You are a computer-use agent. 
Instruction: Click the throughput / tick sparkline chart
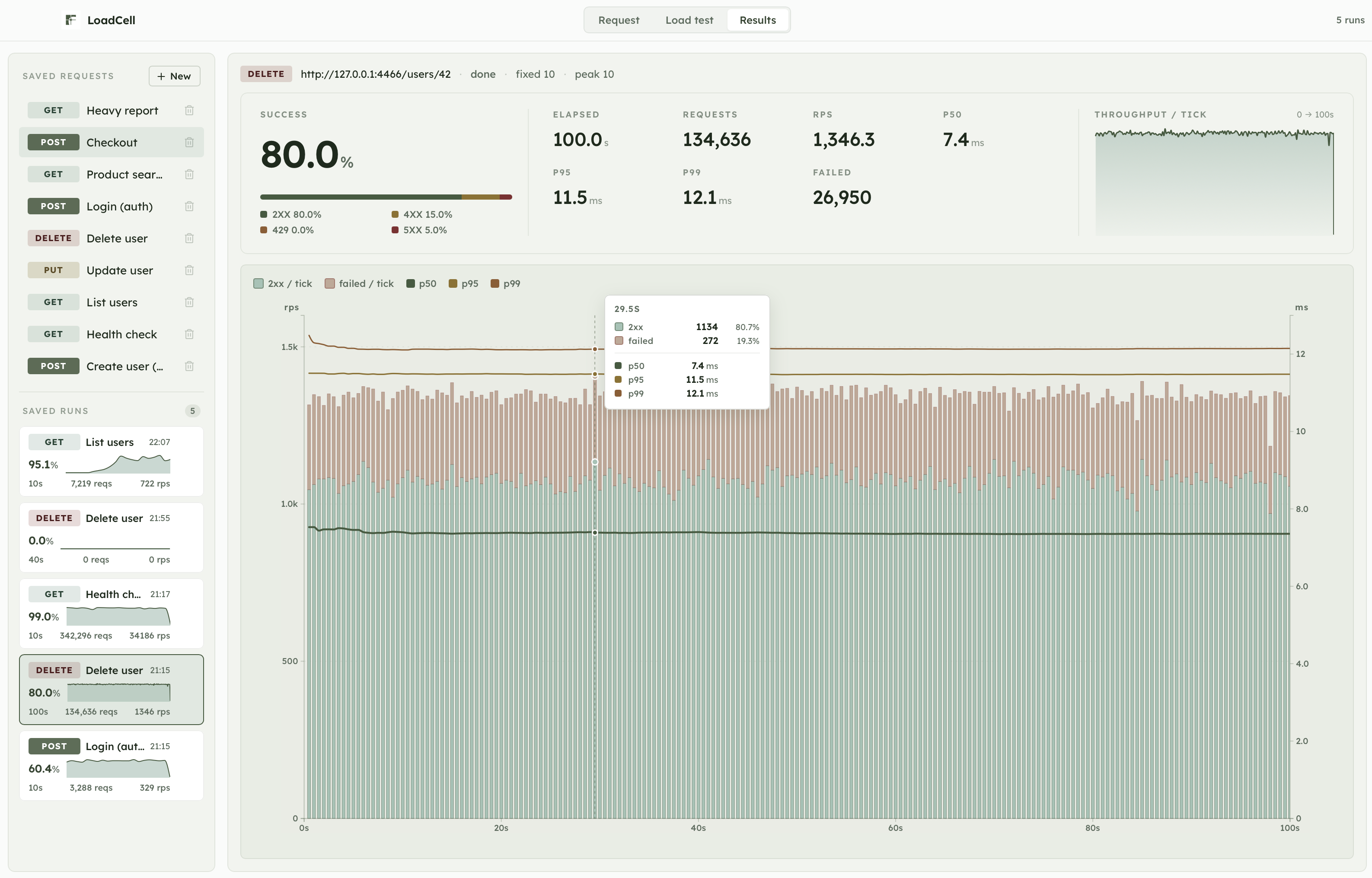1215,182
